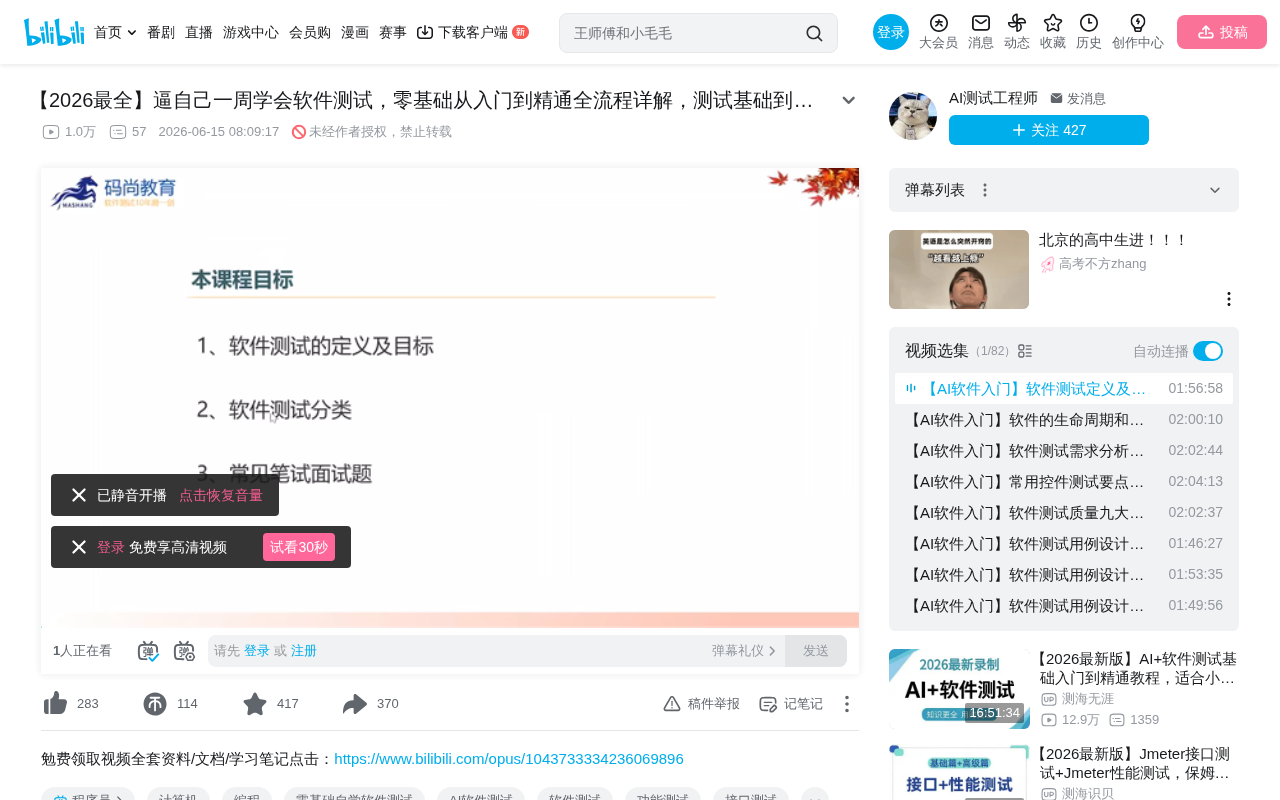Open 漫画 in navigation
The image size is (1280, 800).
(355, 32)
